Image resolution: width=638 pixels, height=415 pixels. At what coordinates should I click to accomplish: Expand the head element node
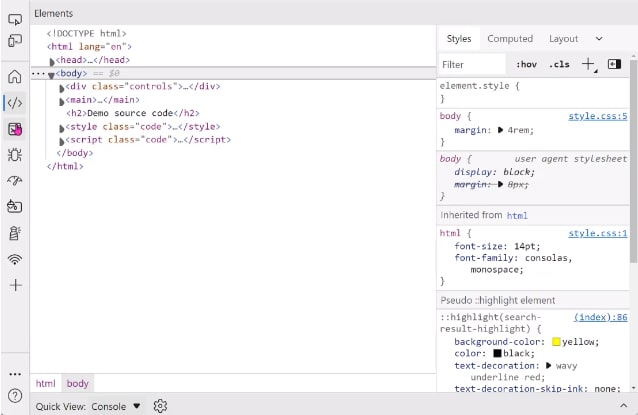click(x=52, y=62)
